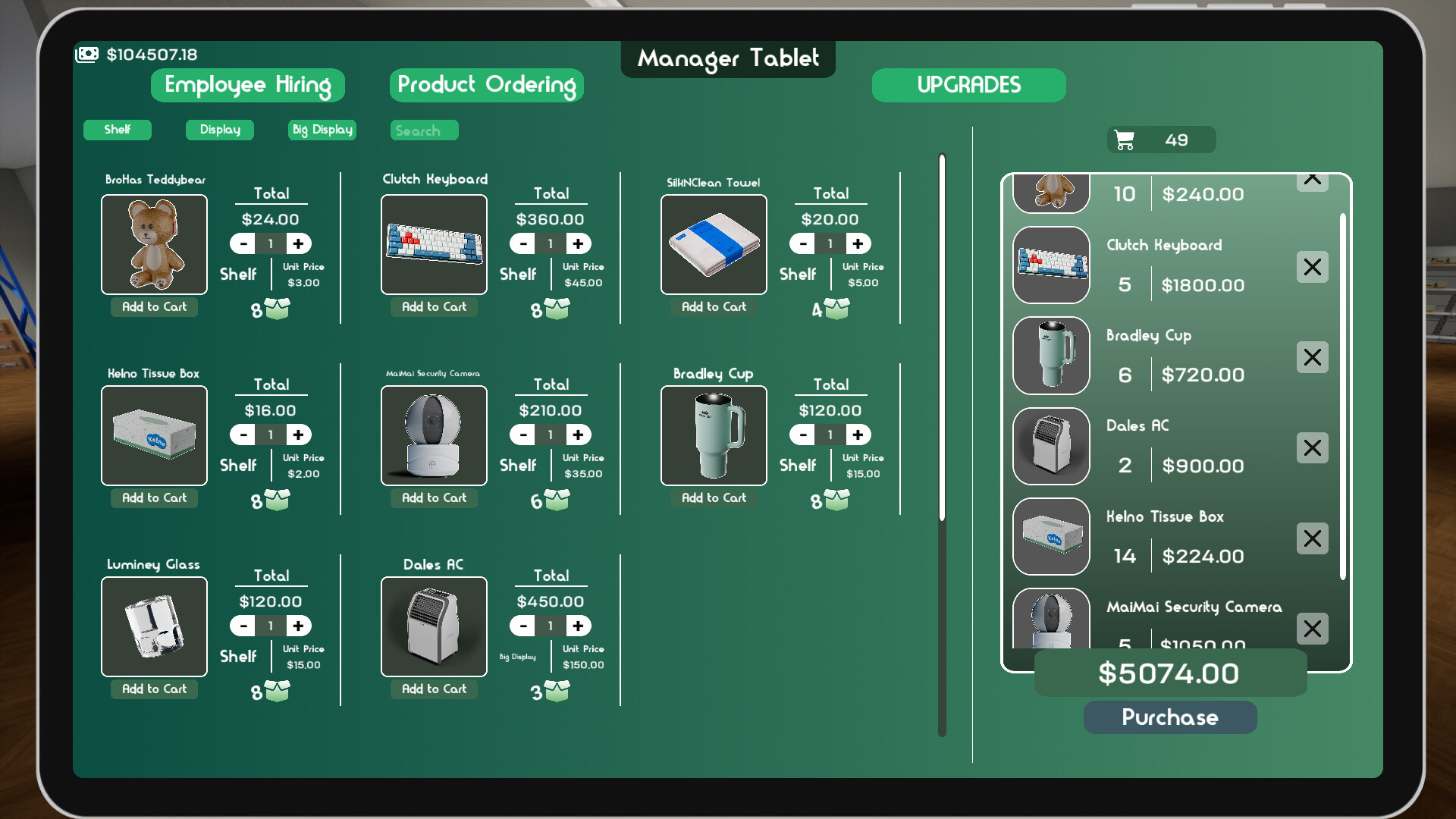Screen dimensions: 1456x819
Task: Remove Dales AC from the cart
Action: (x=1312, y=447)
